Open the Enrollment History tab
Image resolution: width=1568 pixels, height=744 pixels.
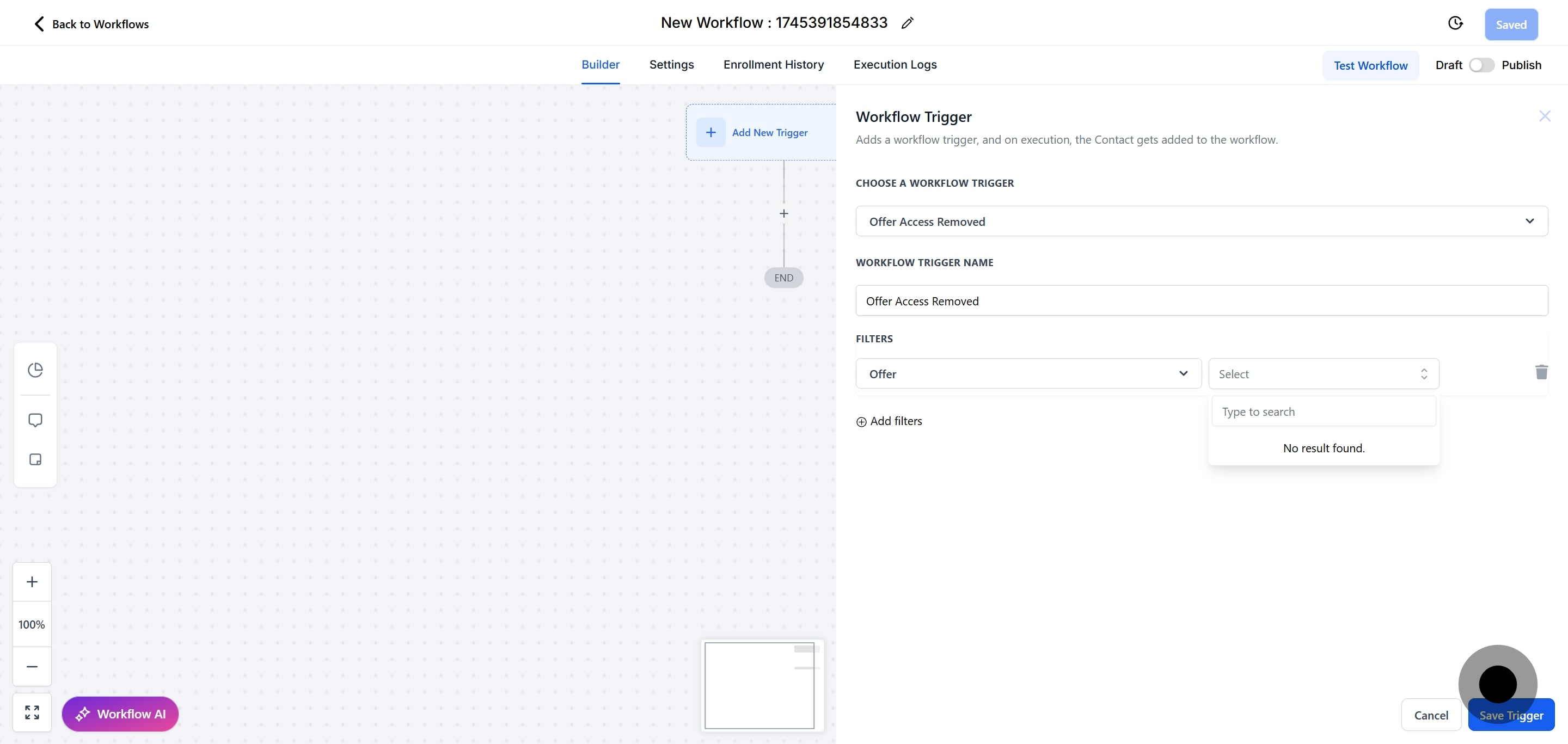coord(773,64)
